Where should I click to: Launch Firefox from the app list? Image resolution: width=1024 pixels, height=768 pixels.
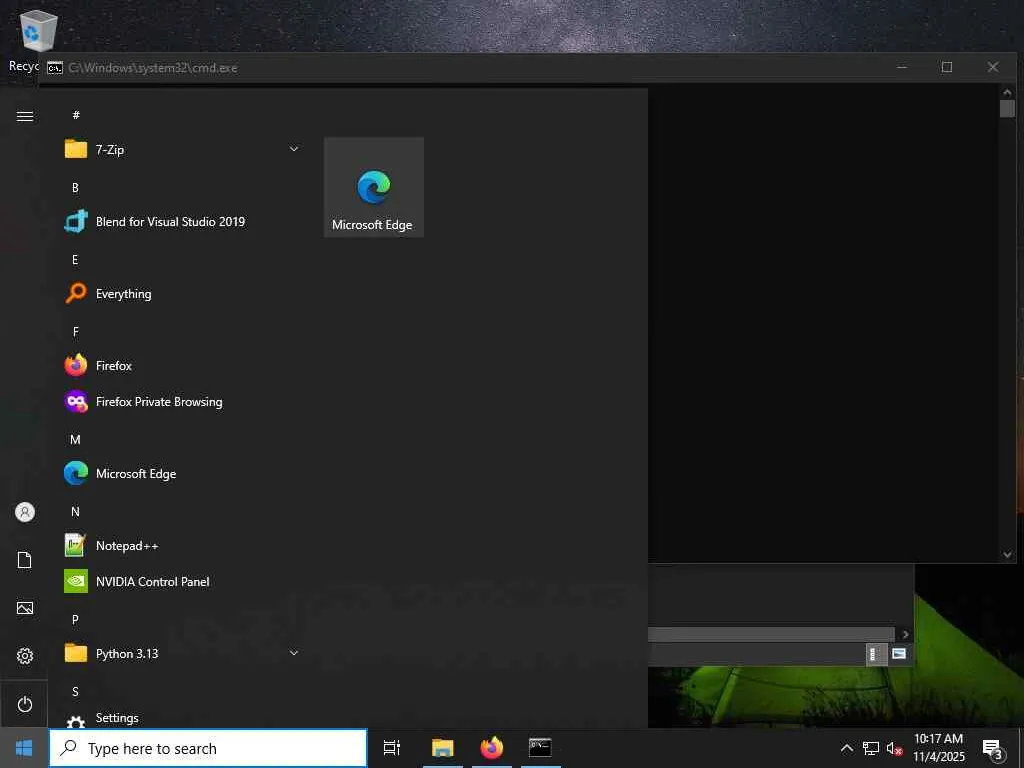click(182, 366)
